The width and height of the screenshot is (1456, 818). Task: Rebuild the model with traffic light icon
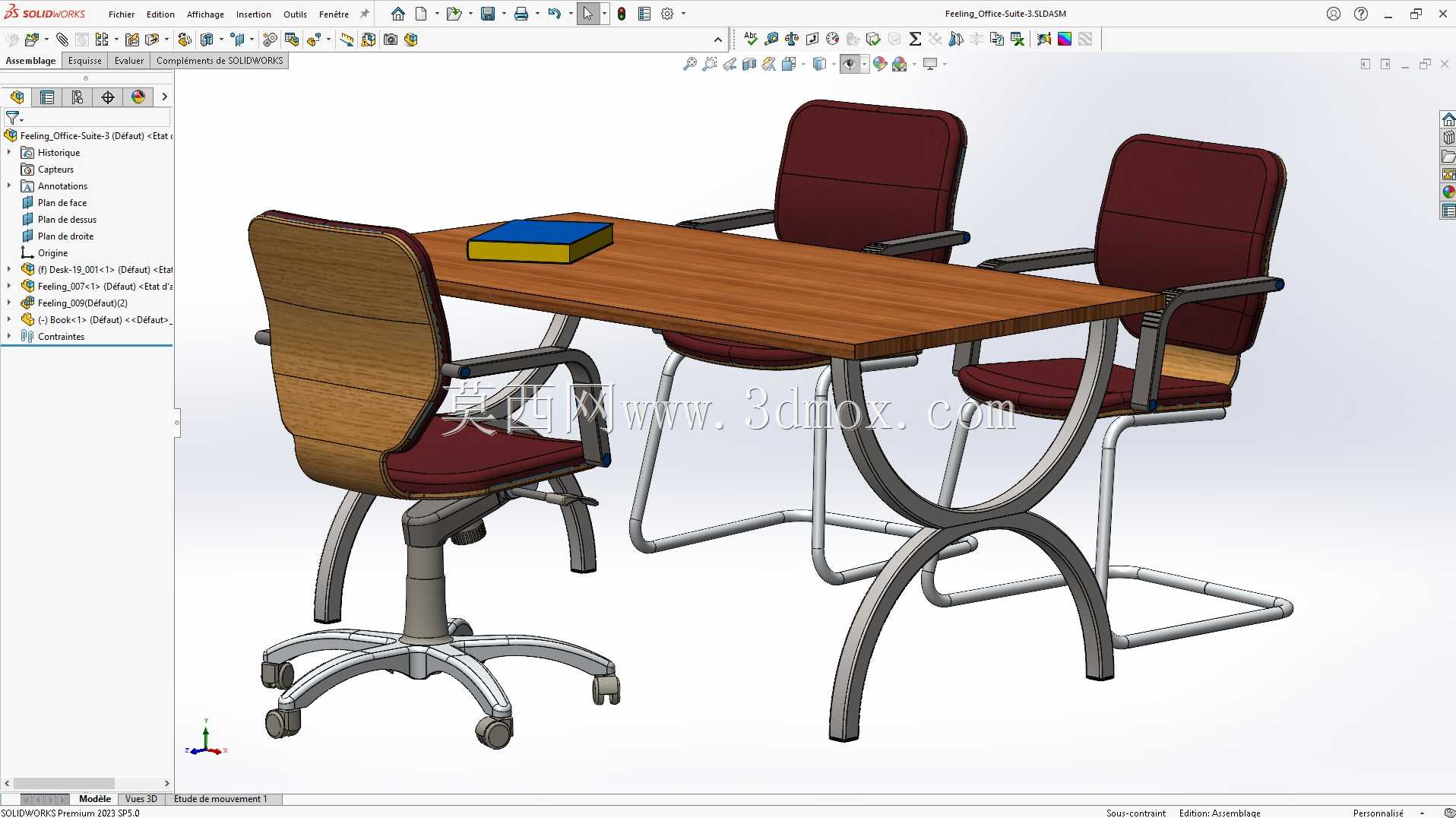[x=622, y=14]
